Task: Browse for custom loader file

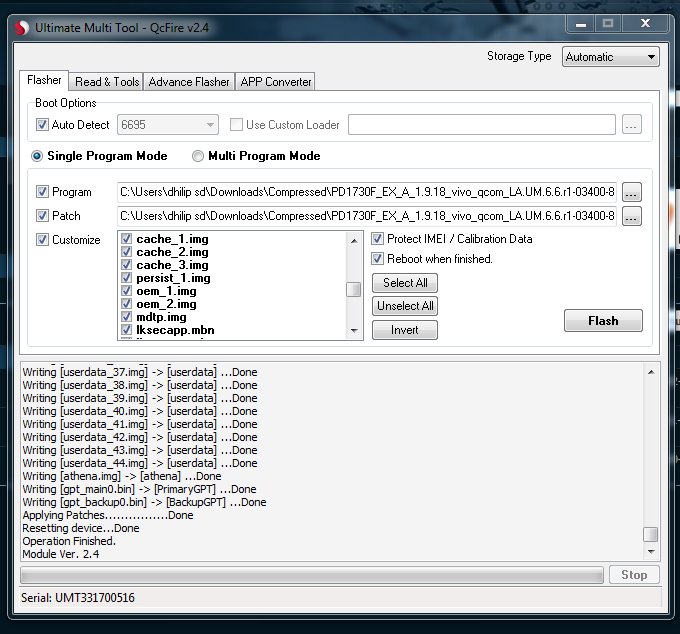Action: (x=631, y=125)
